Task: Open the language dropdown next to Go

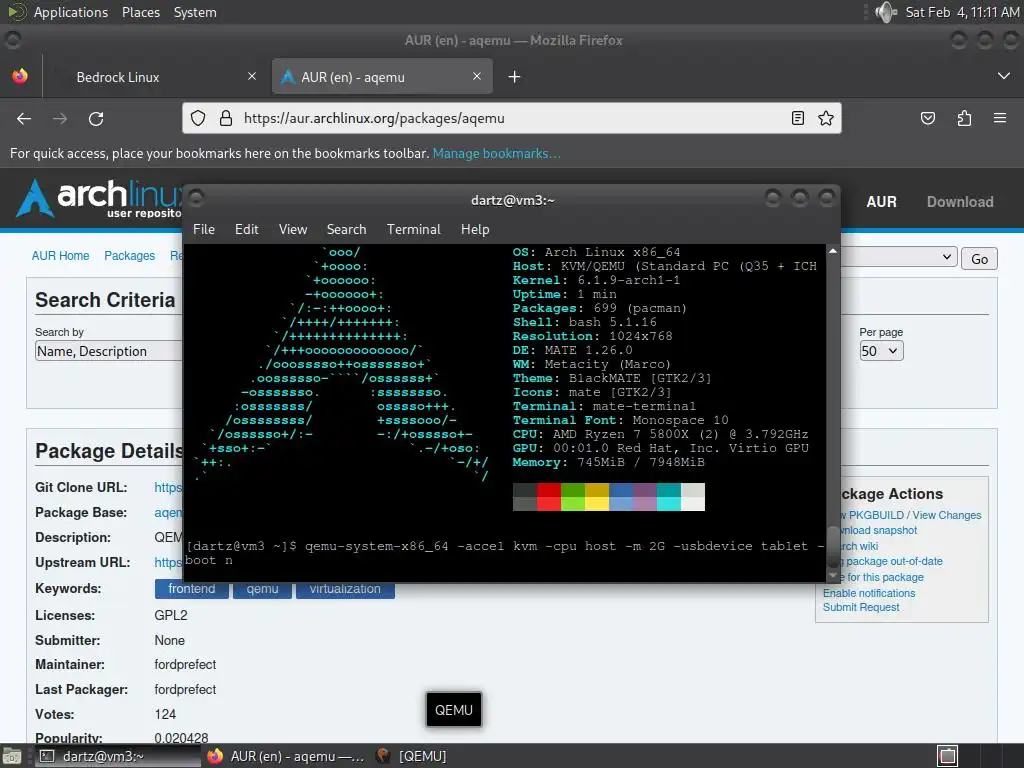Action: pos(898,257)
